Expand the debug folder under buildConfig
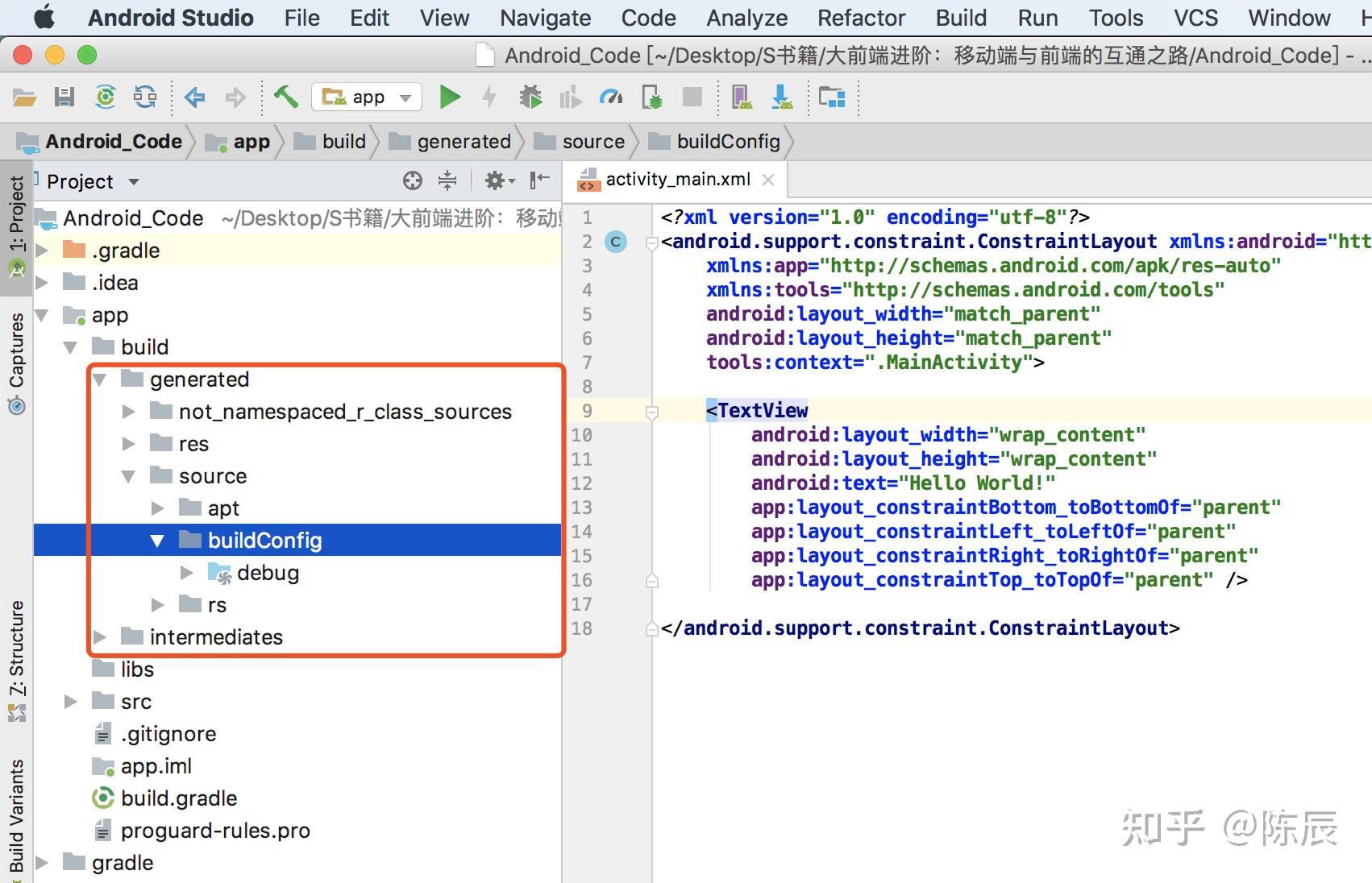This screenshot has height=883, width=1372. click(x=187, y=573)
